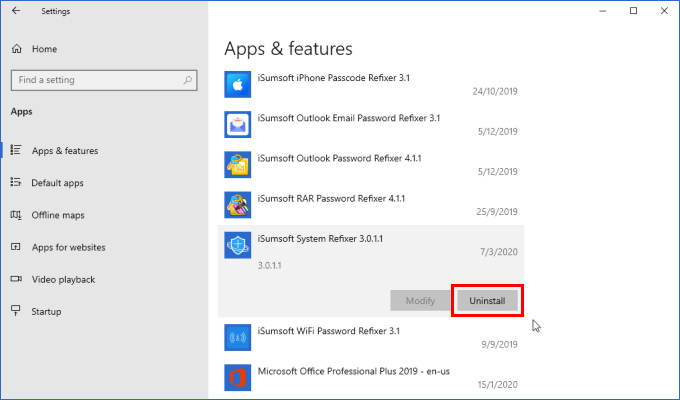Image resolution: width=680 pixels, height=400 pixels.
Task: Open Offline maps section
Action: pyautogui.click(x=58, y=215)
